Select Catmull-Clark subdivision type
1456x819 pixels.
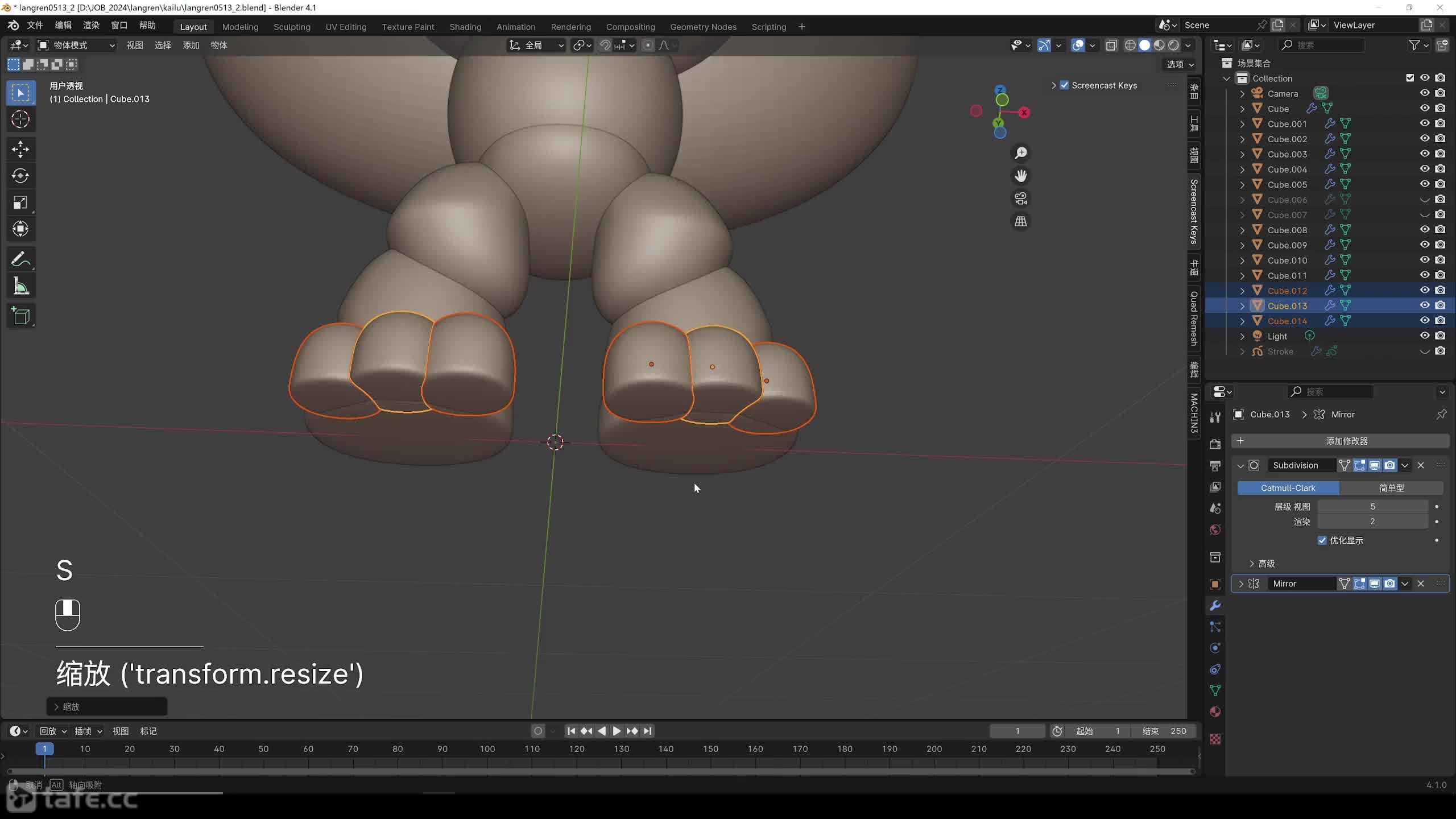click(1288, 488)
